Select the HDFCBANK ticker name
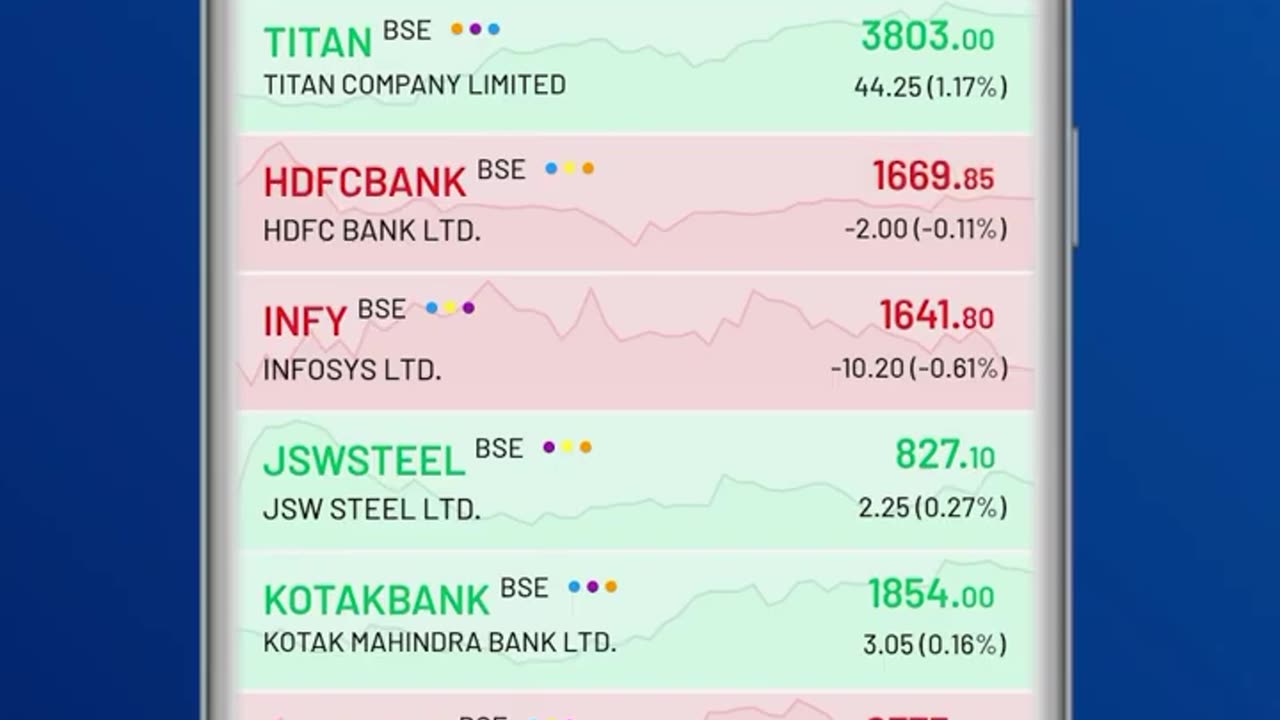This screenshot has height=720, width=1280. coord(364,182)
